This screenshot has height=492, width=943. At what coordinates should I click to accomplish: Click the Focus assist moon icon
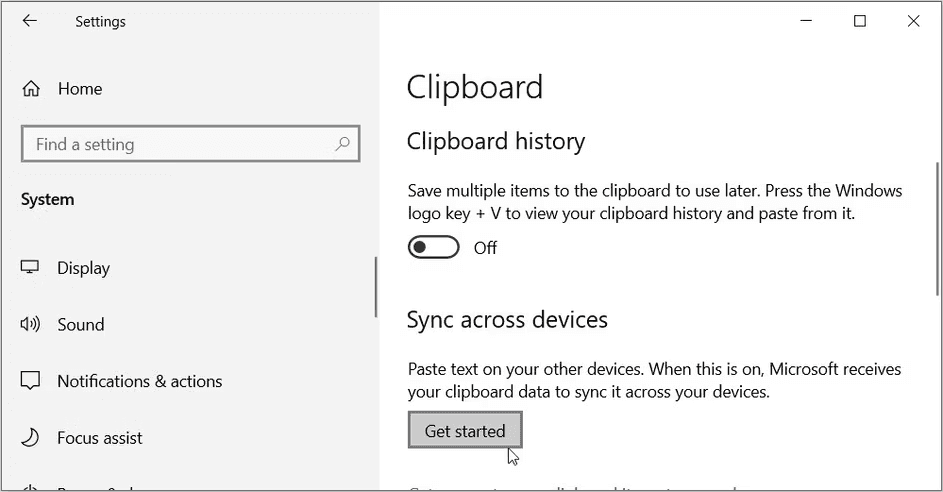pos(31,438)
